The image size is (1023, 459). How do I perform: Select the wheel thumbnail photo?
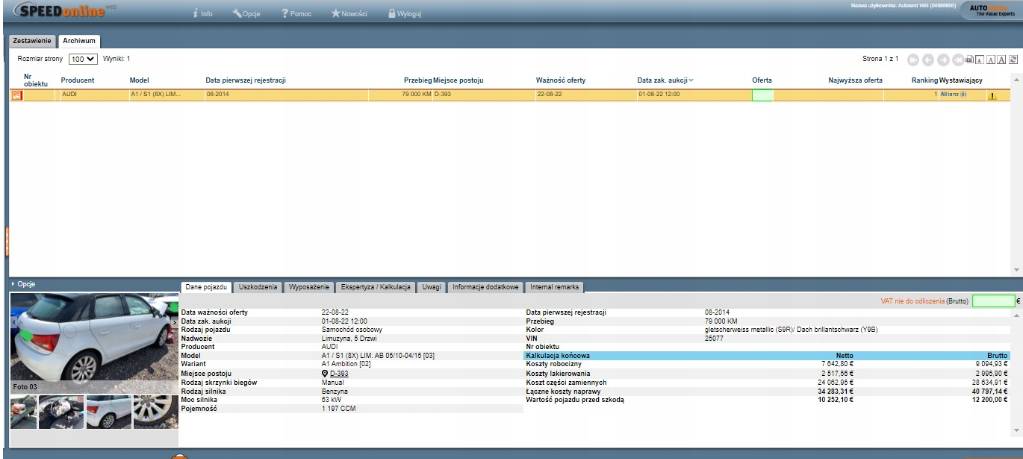pyautogui.click(x=155, y=411)
